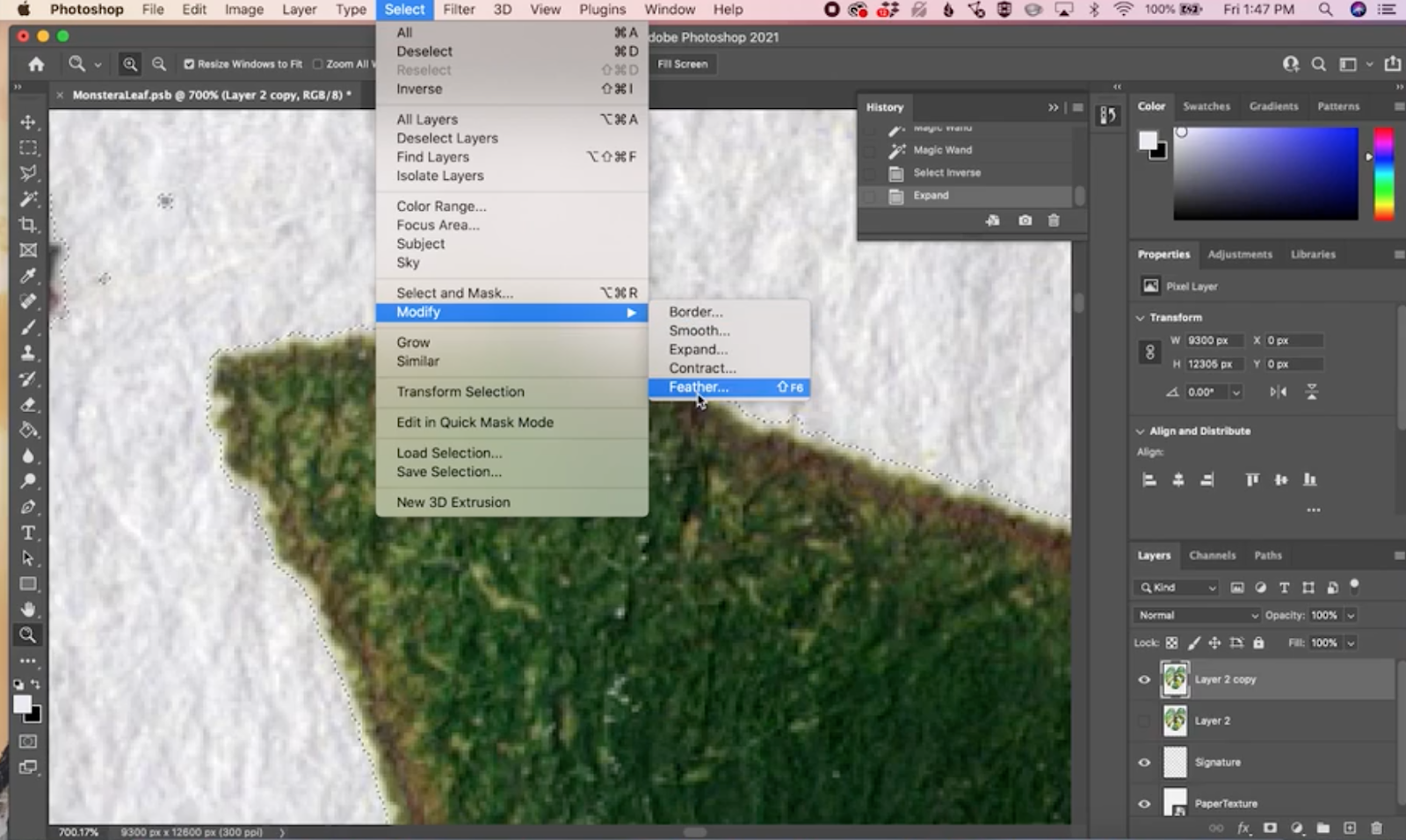Click the hue slider strip in Color panel

1384,174
